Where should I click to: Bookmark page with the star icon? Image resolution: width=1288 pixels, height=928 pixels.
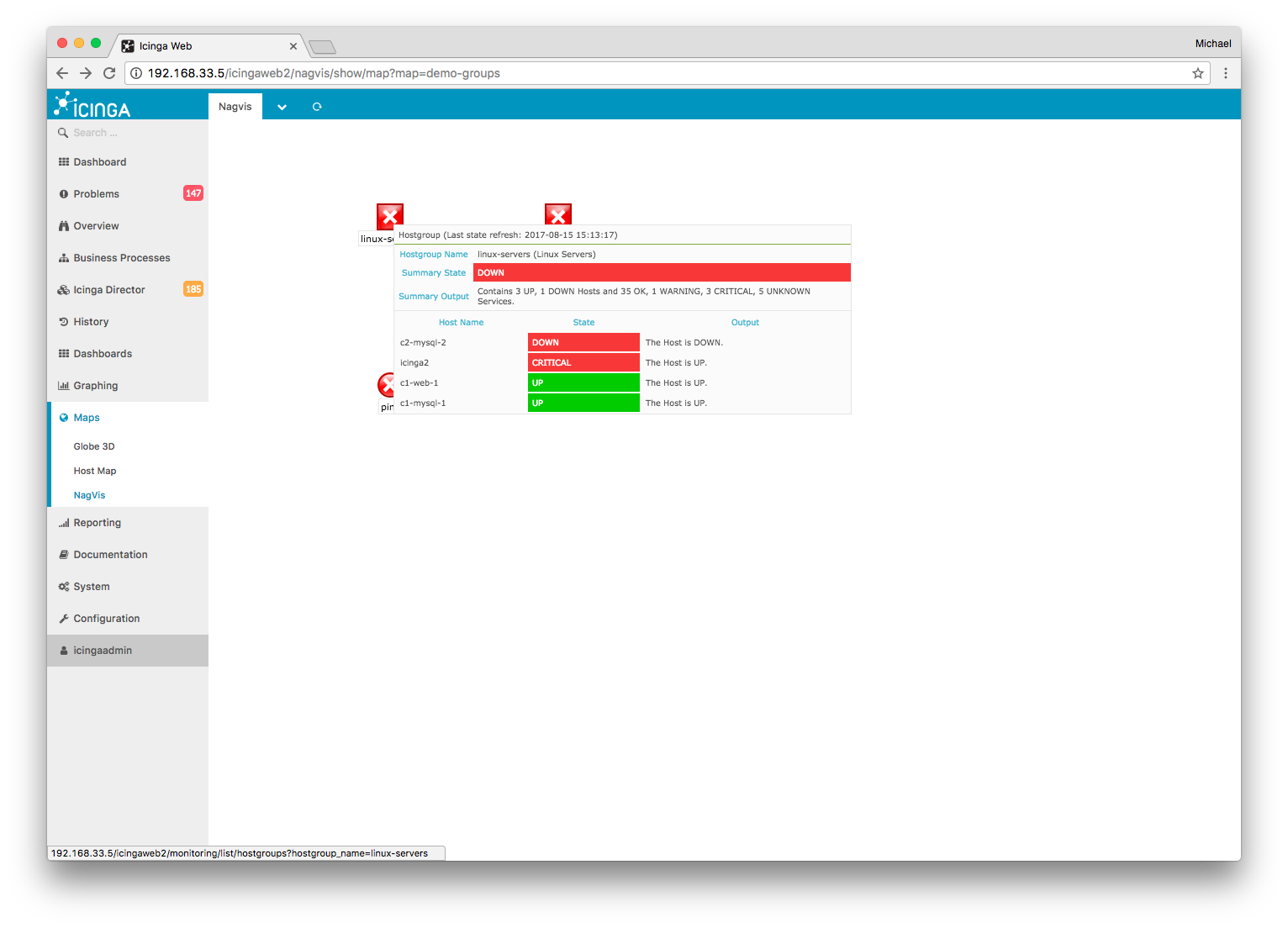tap(1198, 73)
